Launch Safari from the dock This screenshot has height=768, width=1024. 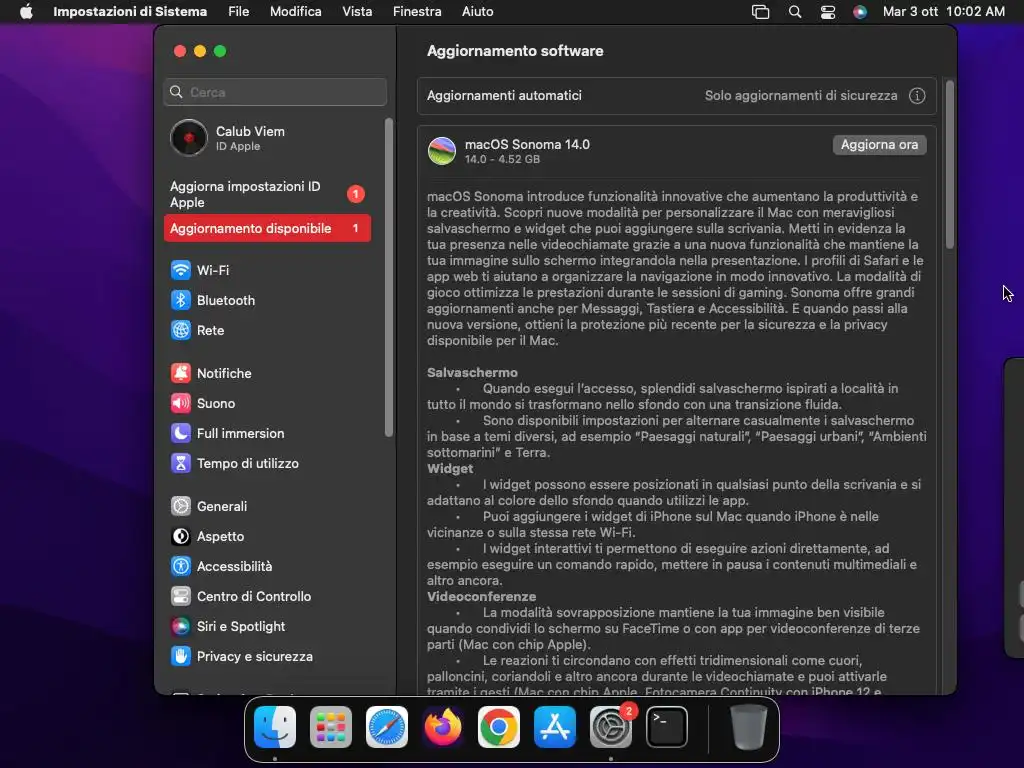click(387, 727)
